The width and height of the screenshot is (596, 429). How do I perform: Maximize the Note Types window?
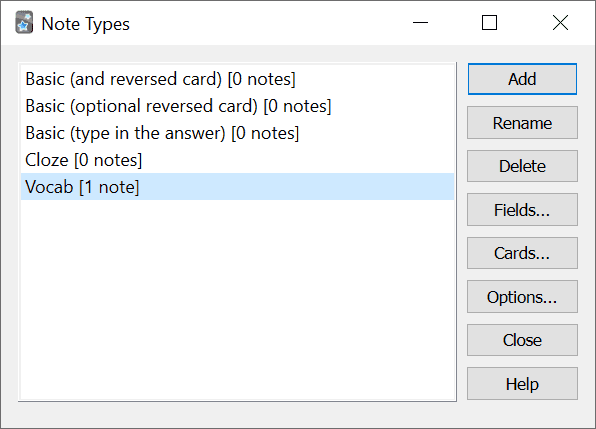(x=489, y=23)
